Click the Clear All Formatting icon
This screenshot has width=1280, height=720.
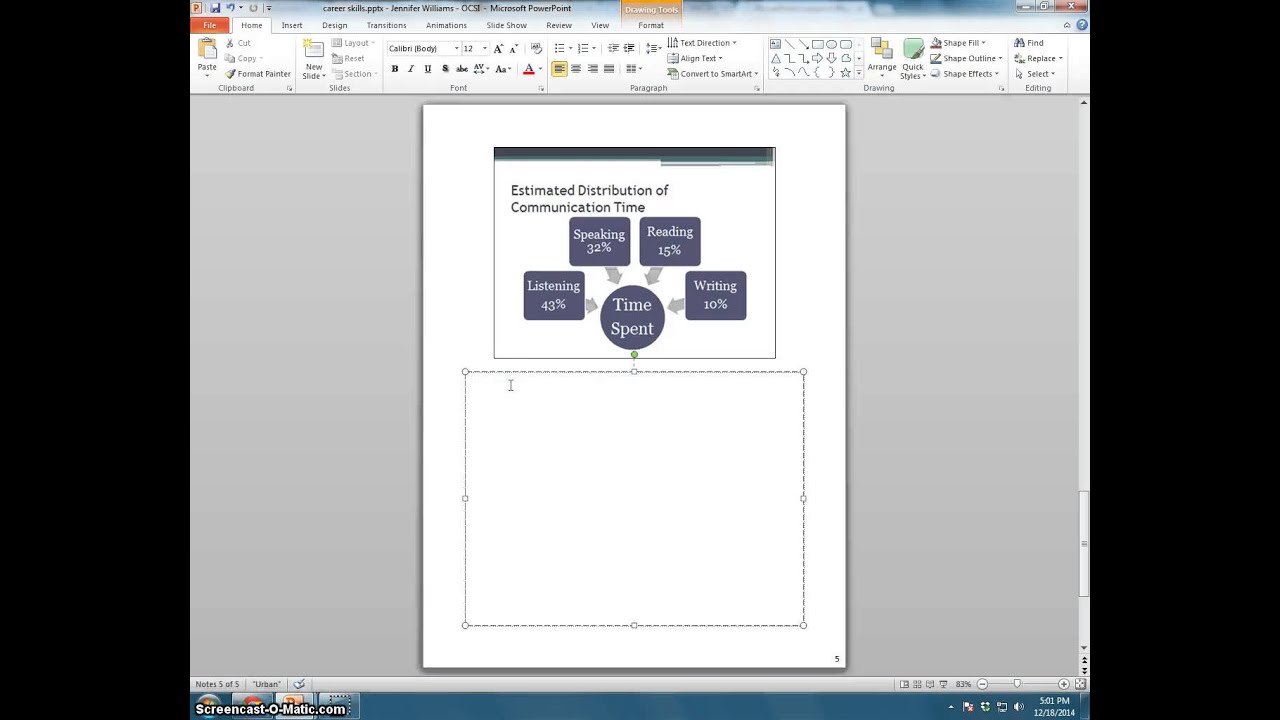[x=536, y=48]
